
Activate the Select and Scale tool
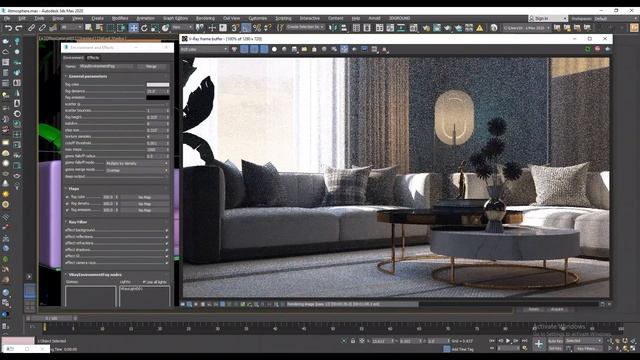[155, 28]
